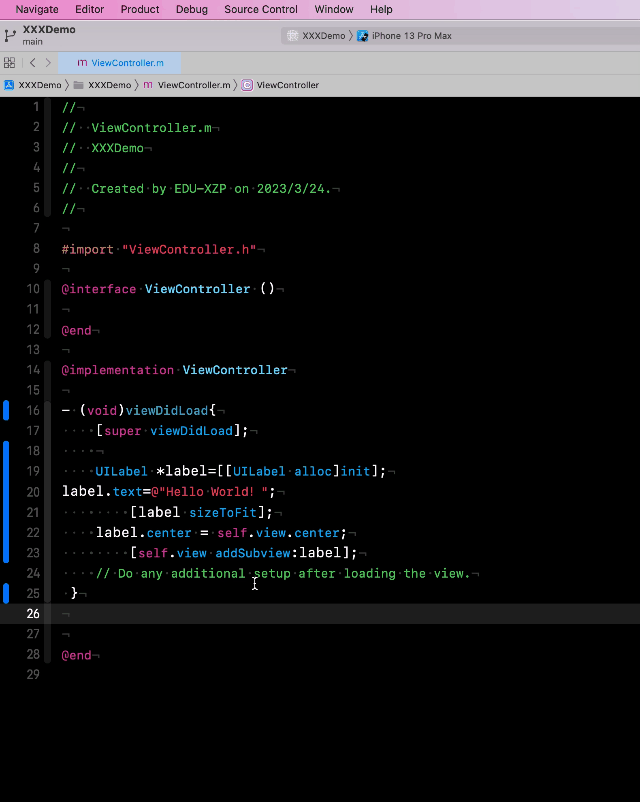Click the source control branch icon
Image resolution: width=640 pixels, height=802 pixels.
(x=10, y=35)
